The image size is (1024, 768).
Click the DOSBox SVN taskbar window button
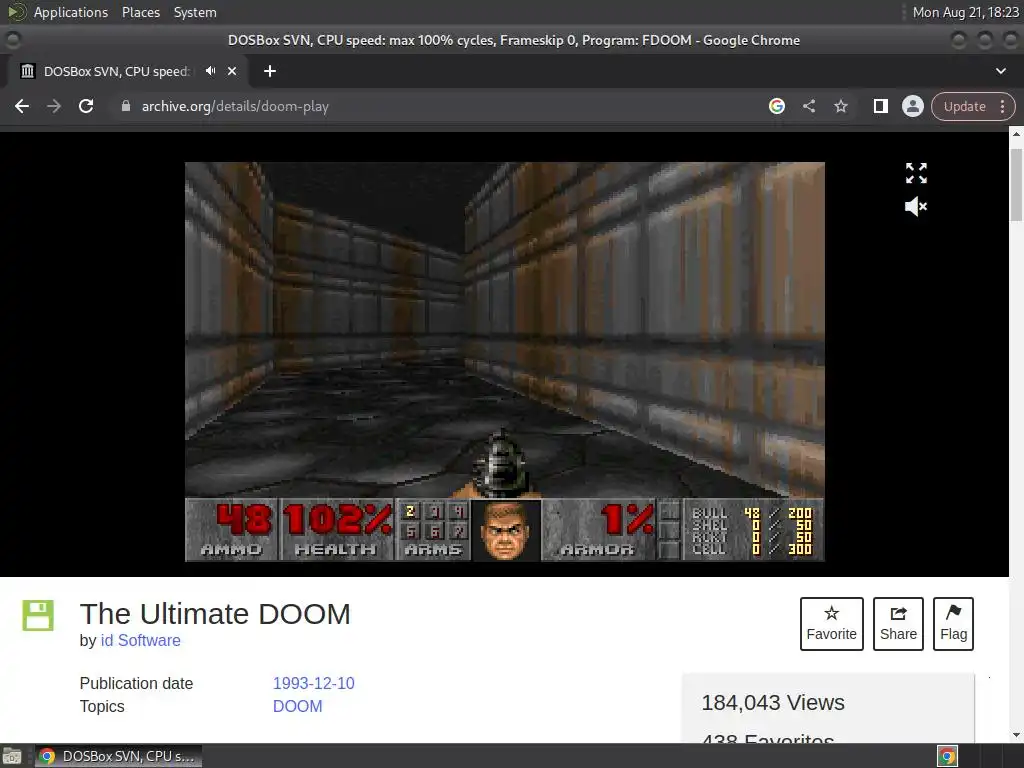(118, 756)
